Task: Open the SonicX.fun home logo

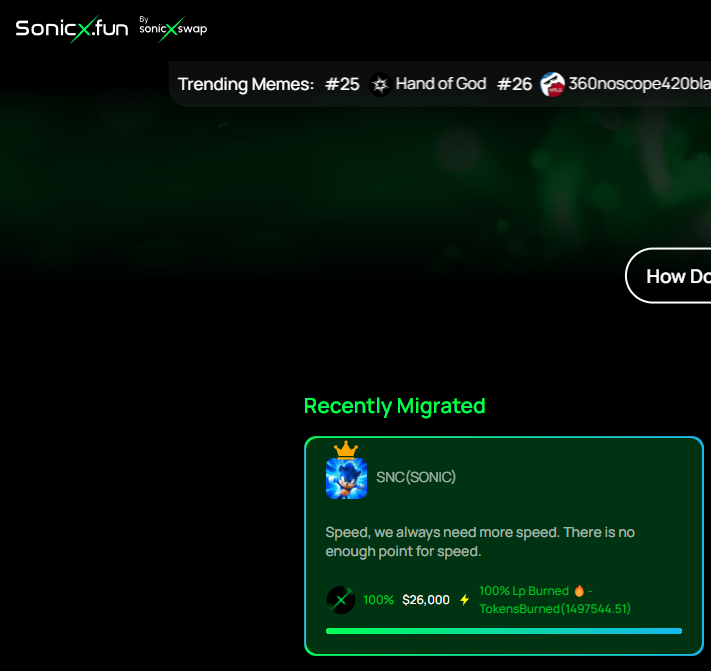Action: coord(72,29)
